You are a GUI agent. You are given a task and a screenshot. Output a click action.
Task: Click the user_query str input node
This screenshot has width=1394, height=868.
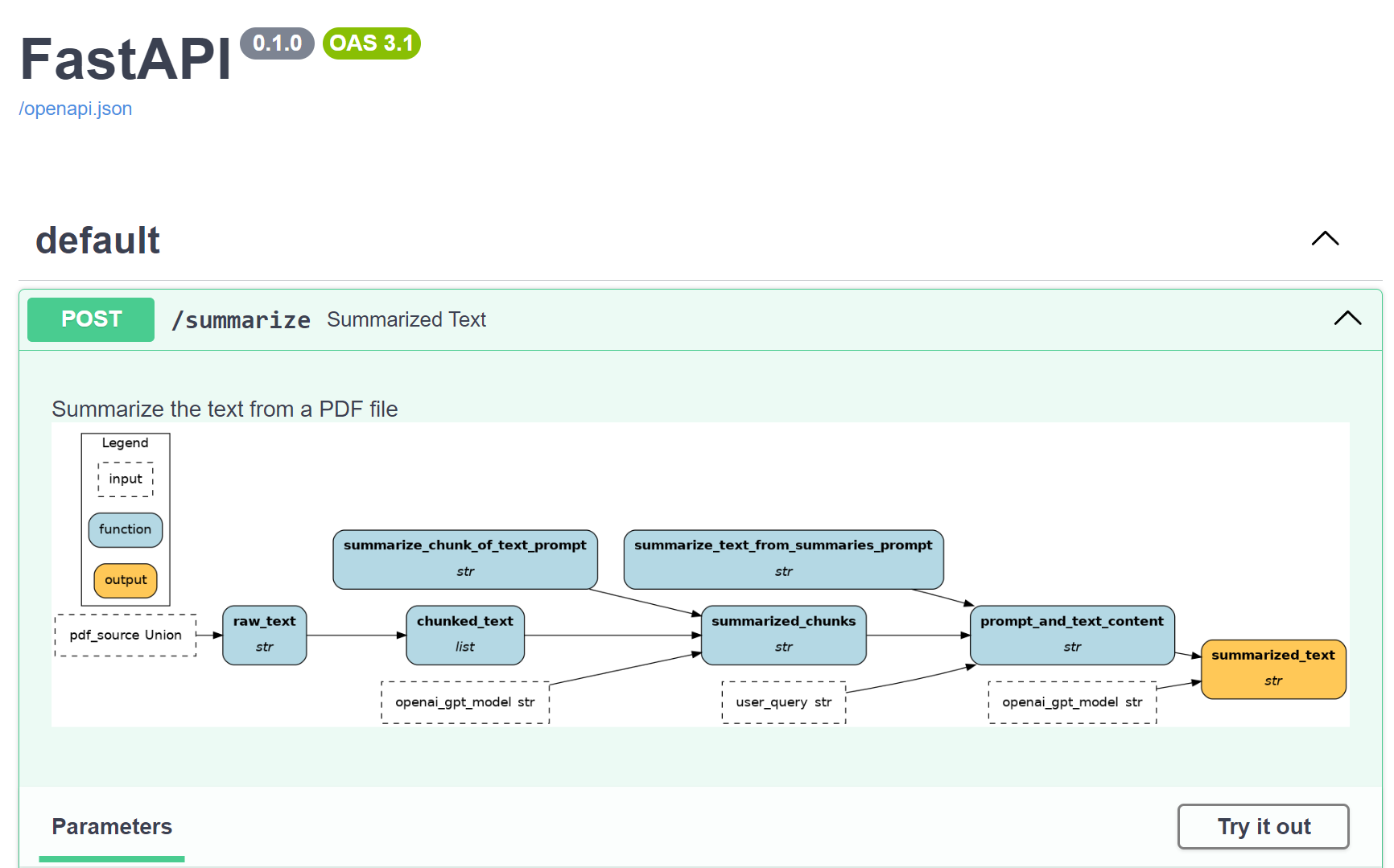point(783,702)
